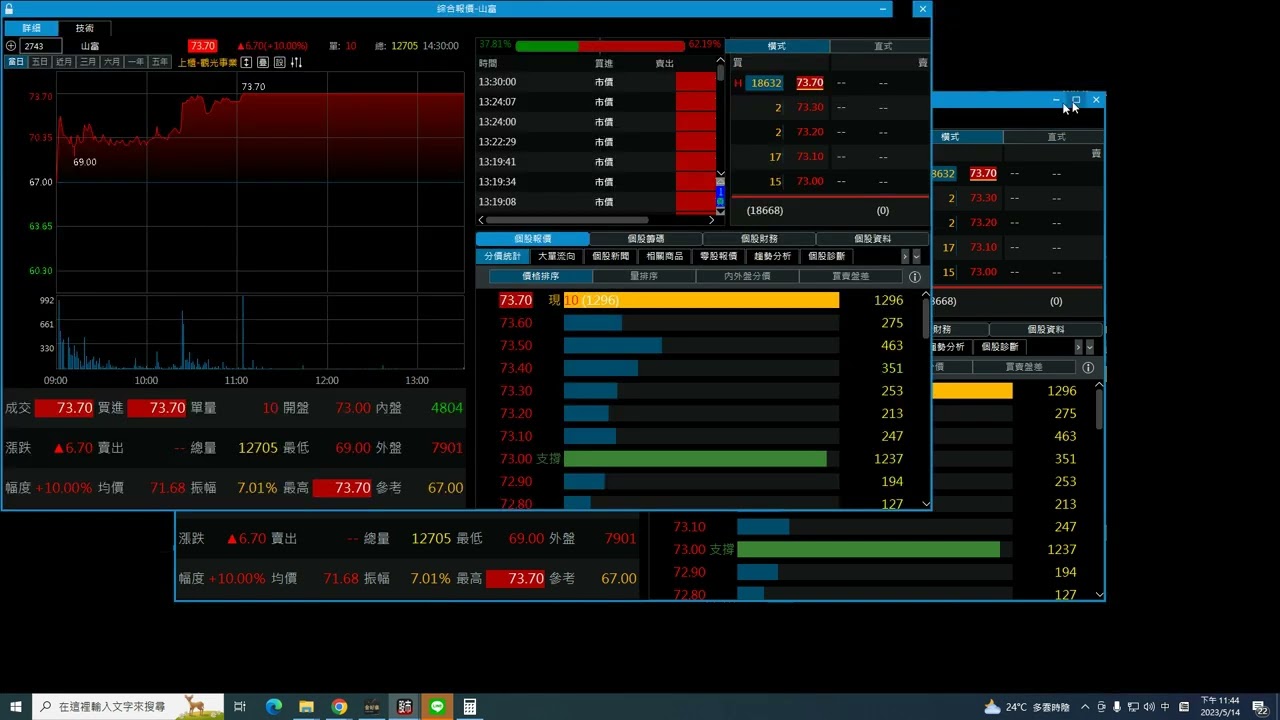Viewport: 1280px width, 720px height.
Task: Open Task View on taskbar
Action: click(x=240, y=707)
